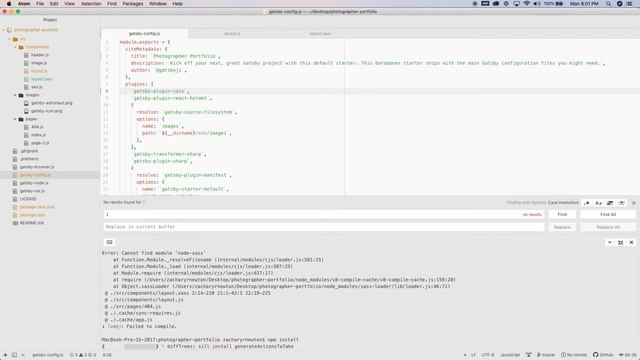The height and width of the screenshot is (360, 640).
Task: Click the Find button
Action: [x=562, y=214]
